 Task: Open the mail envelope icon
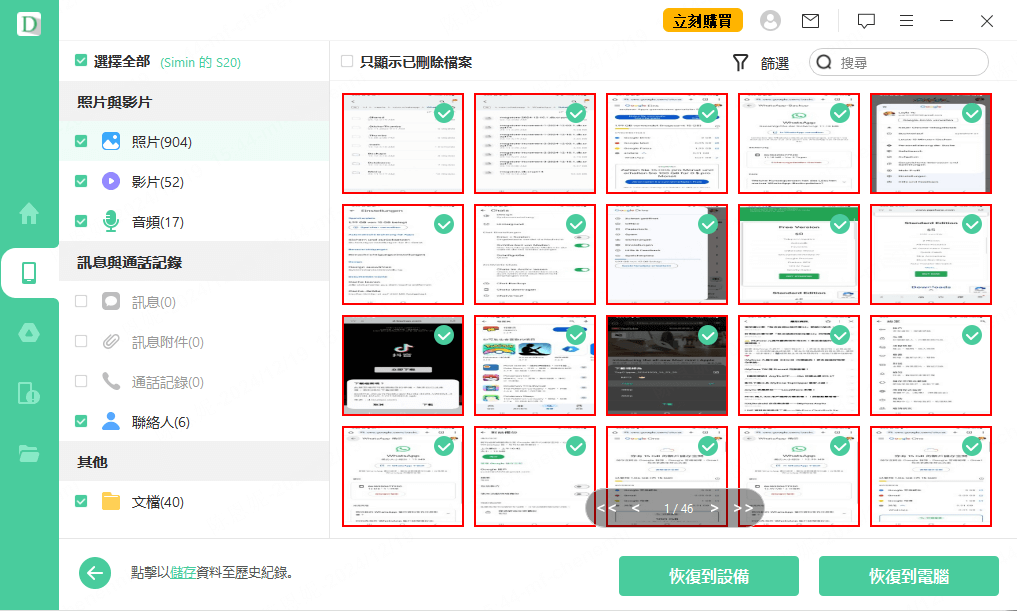[811, 21]
